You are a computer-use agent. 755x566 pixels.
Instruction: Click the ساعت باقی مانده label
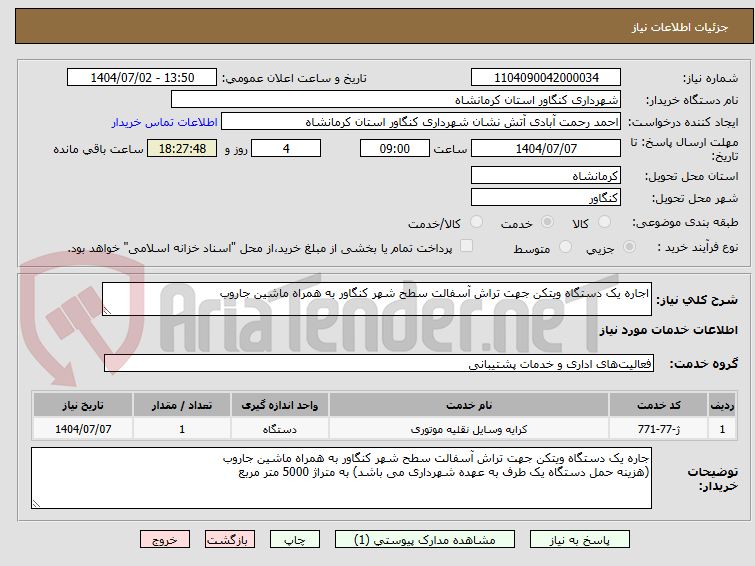point(98,149)
